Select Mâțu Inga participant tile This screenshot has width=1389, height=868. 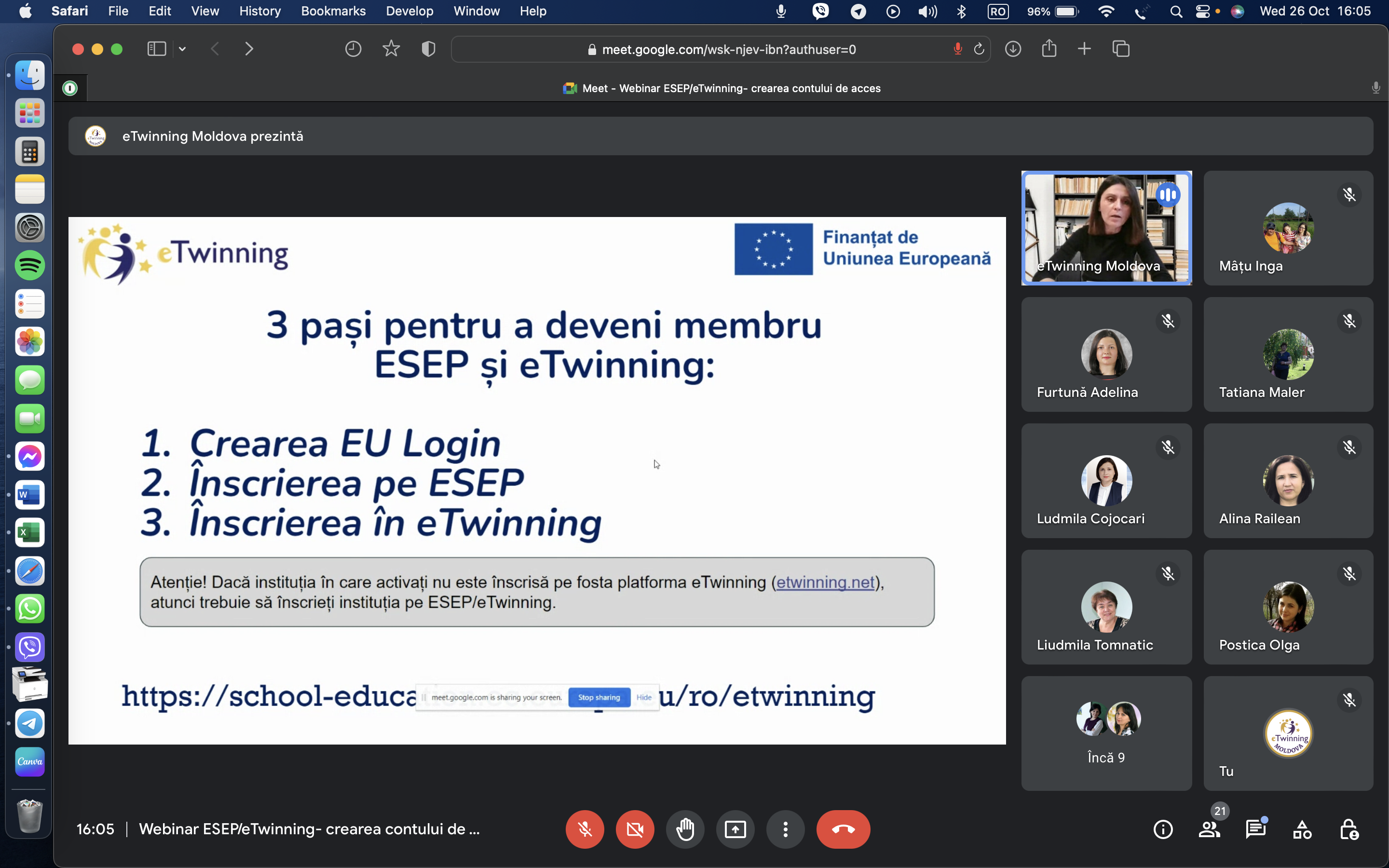tap(1288, 228)
